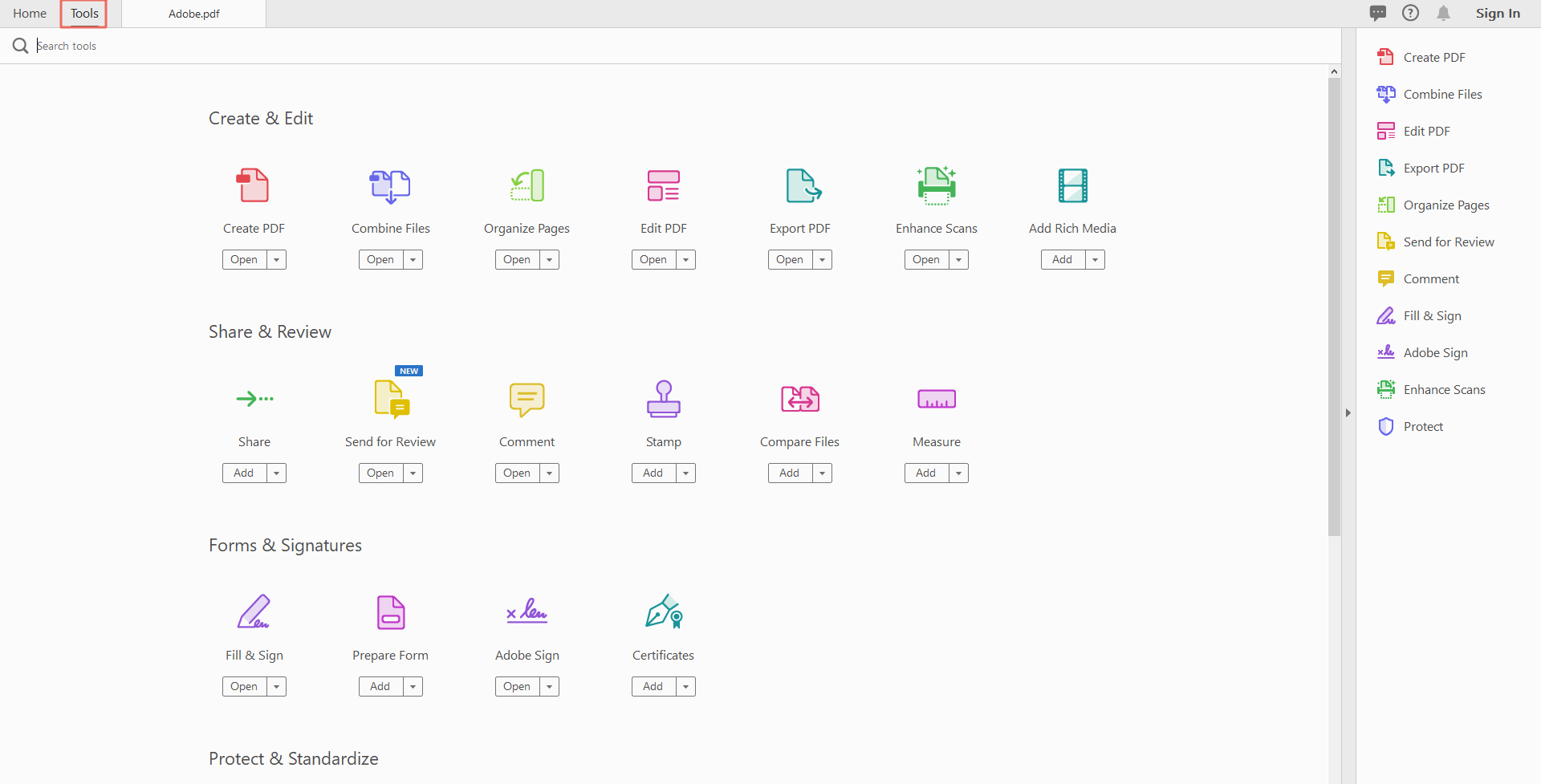Viewport: 1541px width, 784px height.
Task: Open Enhance Scans shortcut in right pane
Action: [x=1430, y=389]
